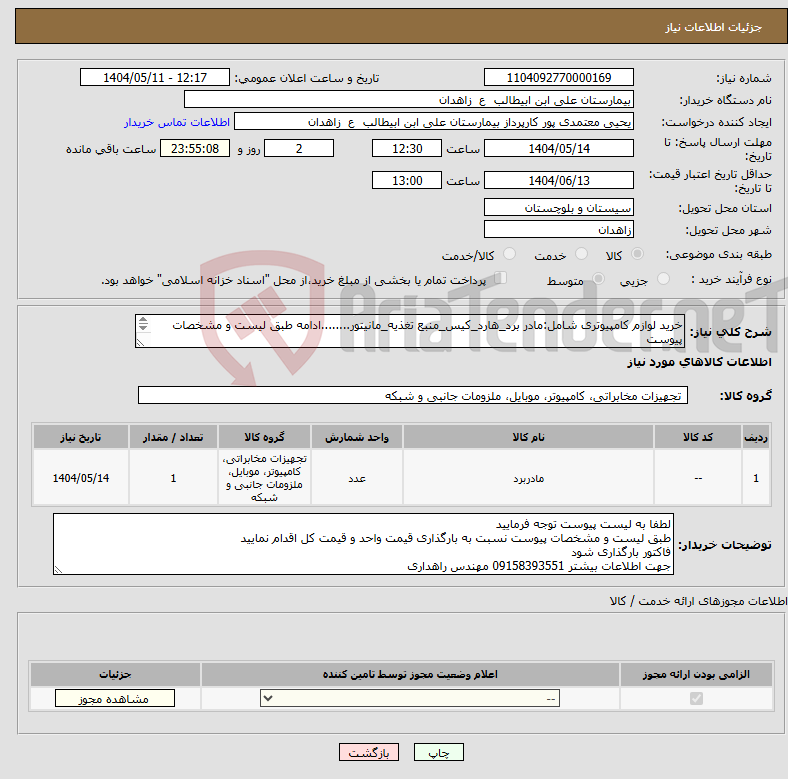Viewport: 788px width, 779px height.
Task: Click the buyer notes textarea resize handle
Action: [58, 569]
